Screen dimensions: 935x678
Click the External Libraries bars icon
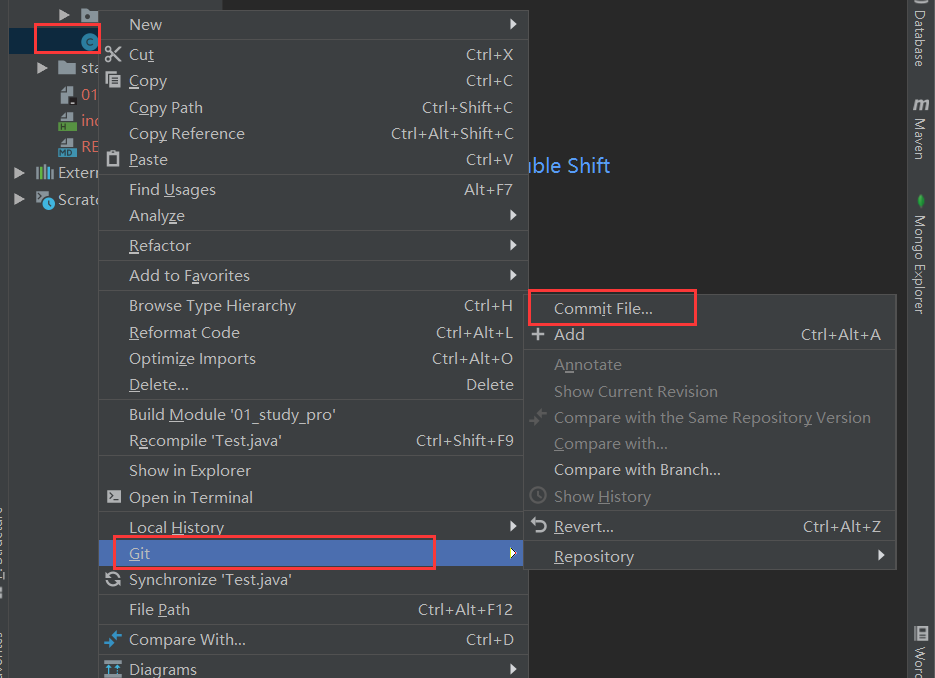point(45,172)
